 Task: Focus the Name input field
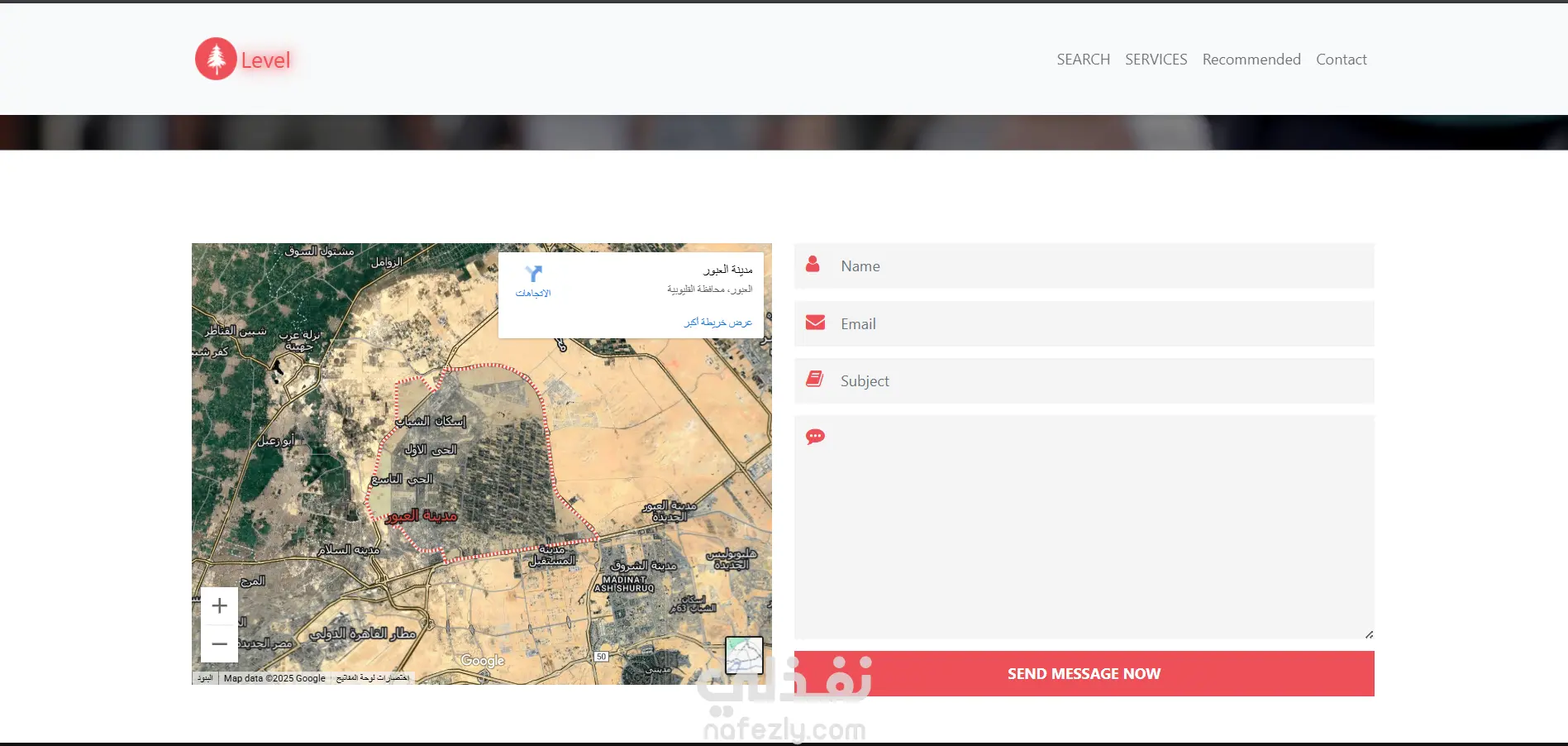click(x=1084, y=265)
